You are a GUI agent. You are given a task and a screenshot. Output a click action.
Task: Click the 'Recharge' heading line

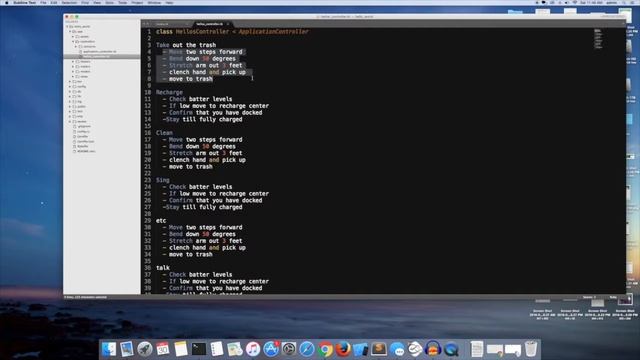click(x=169, y=92)
